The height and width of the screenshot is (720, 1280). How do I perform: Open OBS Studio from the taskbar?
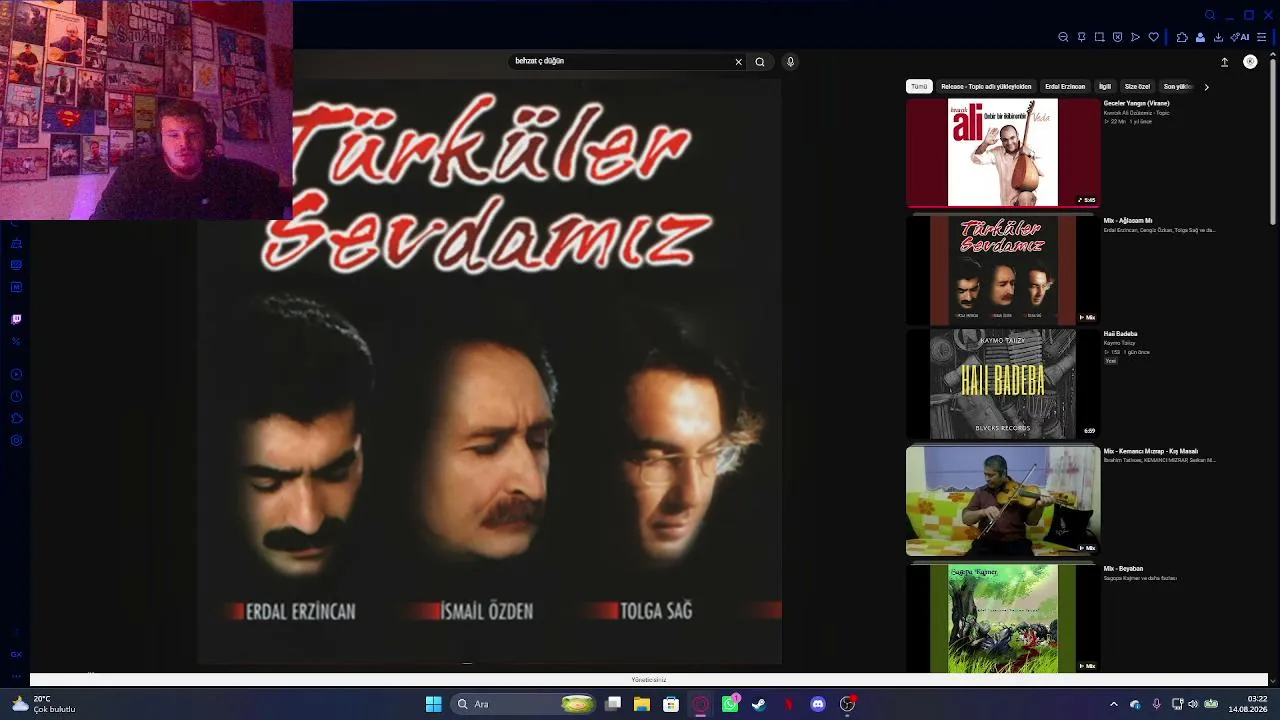(847, 704)
